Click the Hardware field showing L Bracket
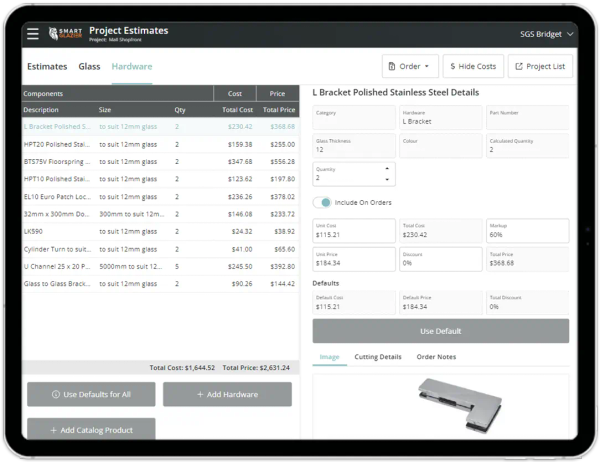The height and width of the screenshot is (462, 600). [x=440, y=118]
